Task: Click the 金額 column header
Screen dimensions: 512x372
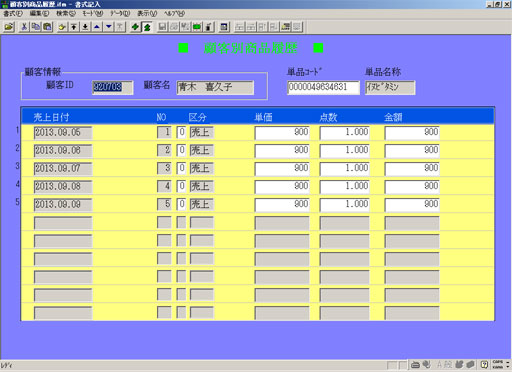Action: [393, 117]
